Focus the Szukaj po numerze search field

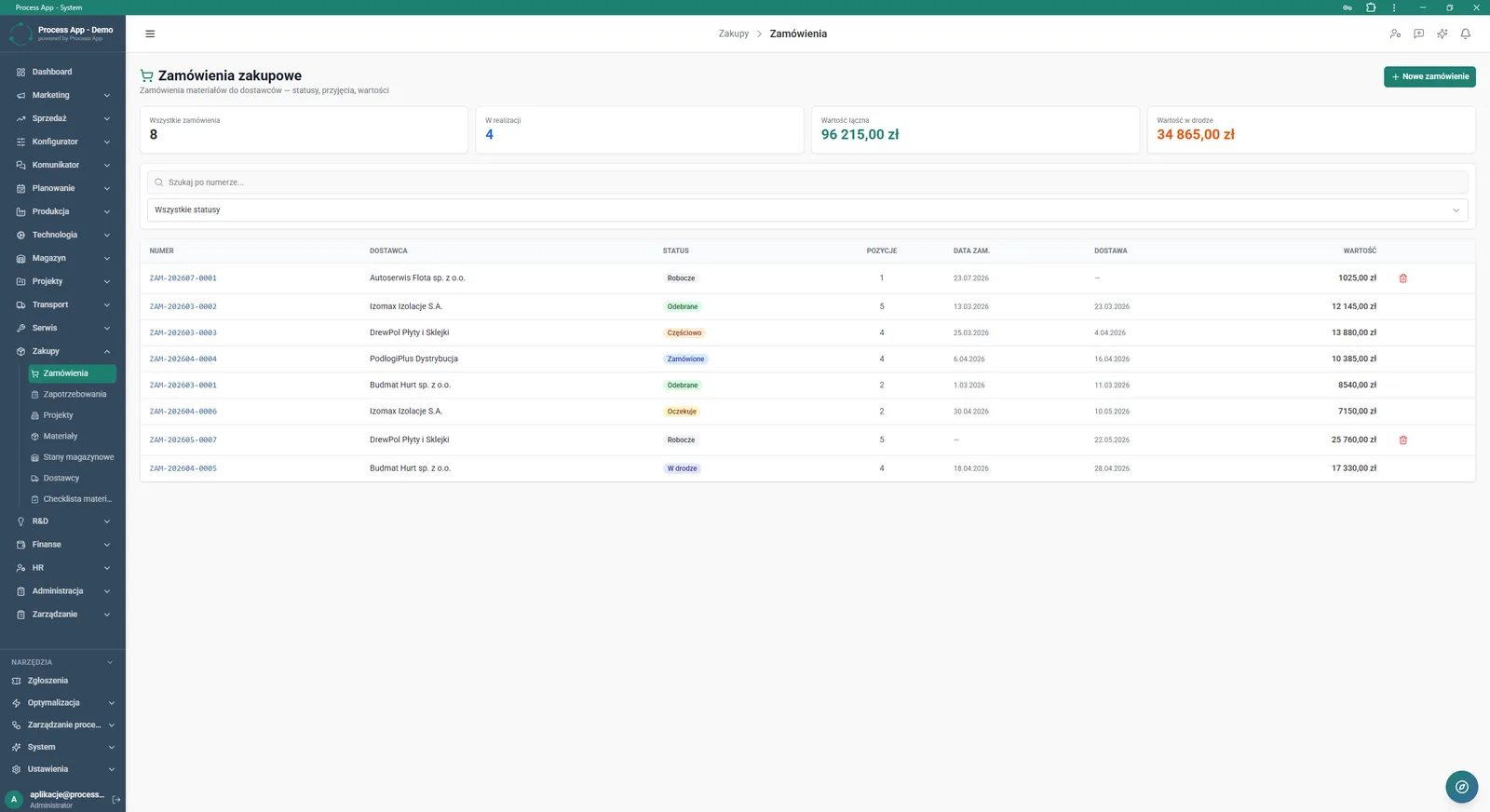tap(807, 183)
